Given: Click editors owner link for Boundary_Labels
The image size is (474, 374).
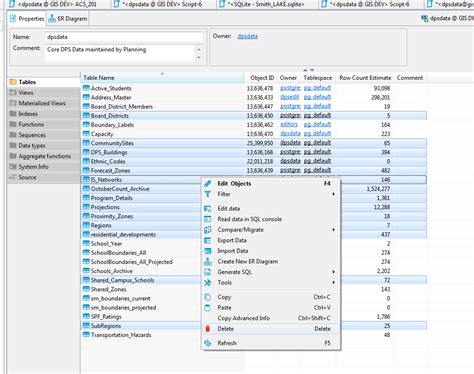Looking at the screenshot, I should (x=289, y=125).
